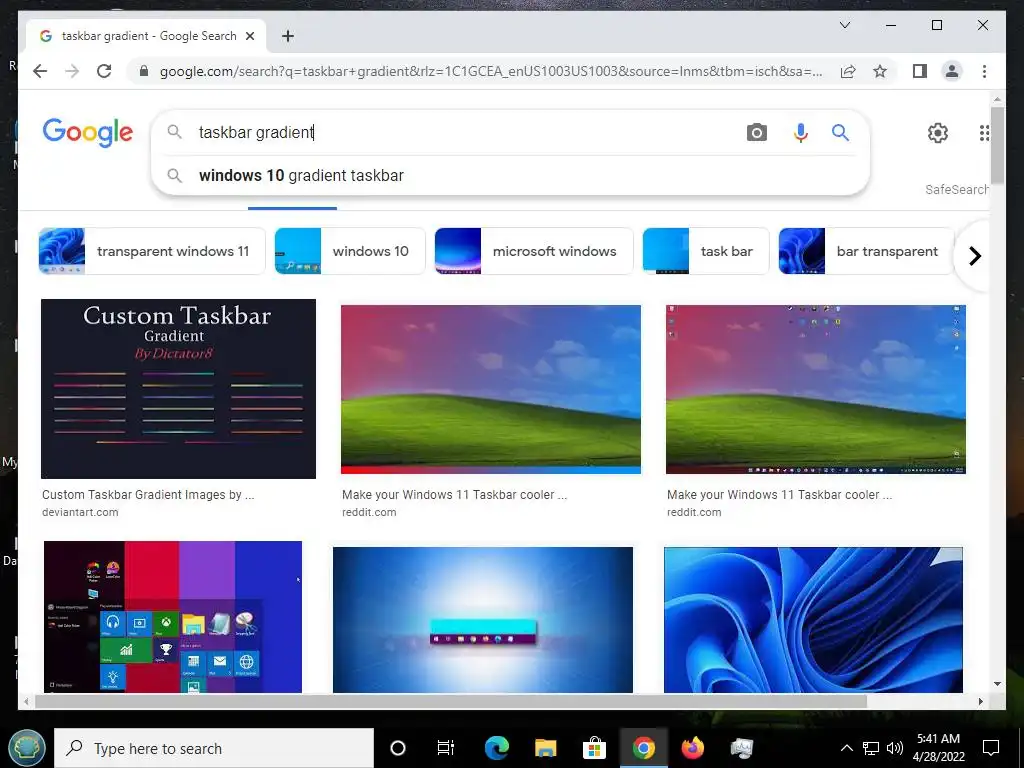
Task: Click the scrollbar down arrow
Action: click(x=997, y=684)
